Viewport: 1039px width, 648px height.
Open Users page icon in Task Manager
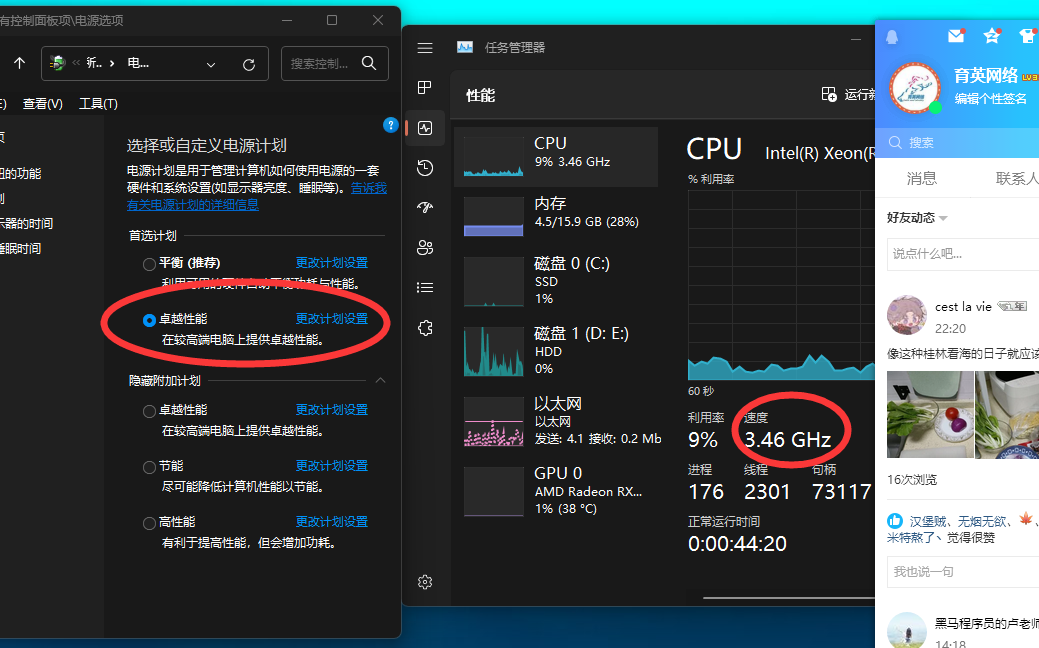click(x=425, y=248)
